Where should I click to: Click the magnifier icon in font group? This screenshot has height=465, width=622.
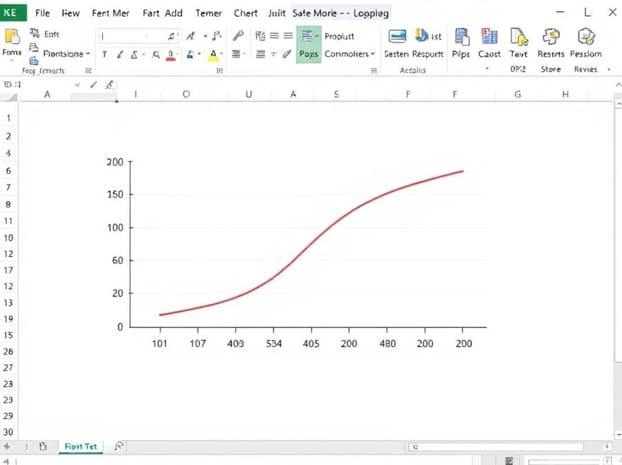point(156,54)
